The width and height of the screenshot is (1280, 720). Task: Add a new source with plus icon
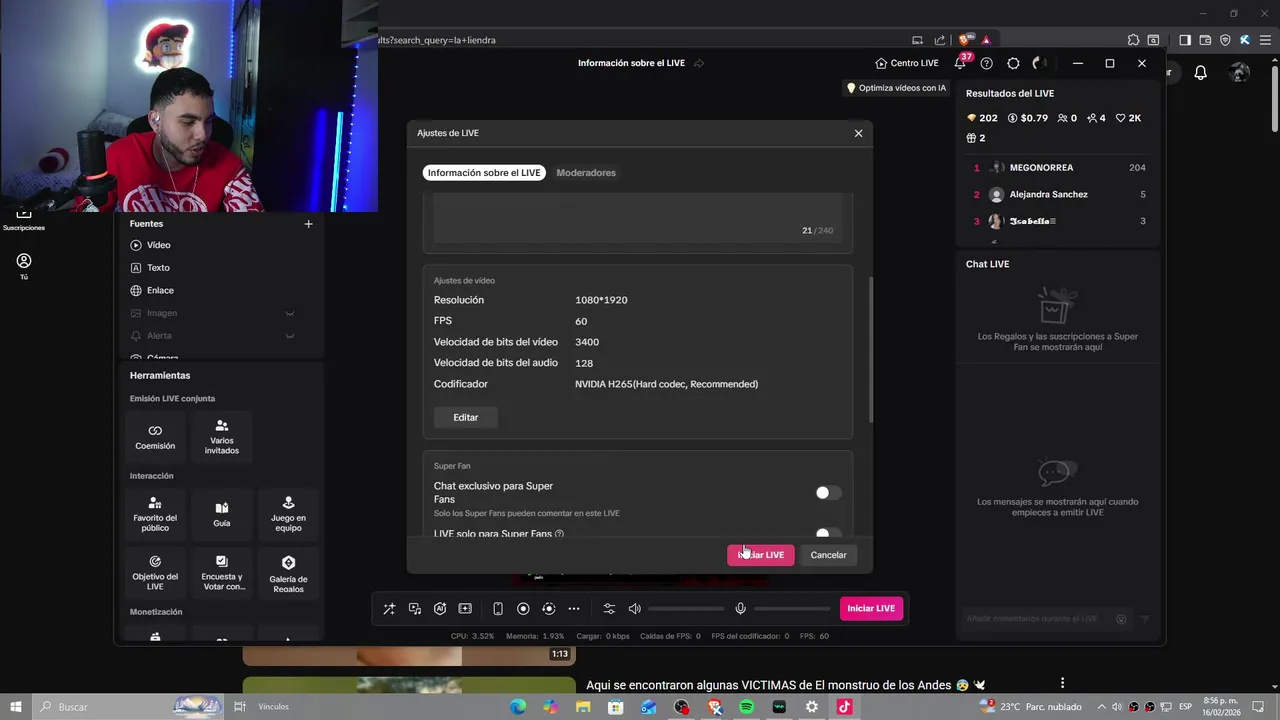click(x=308, y=224)
